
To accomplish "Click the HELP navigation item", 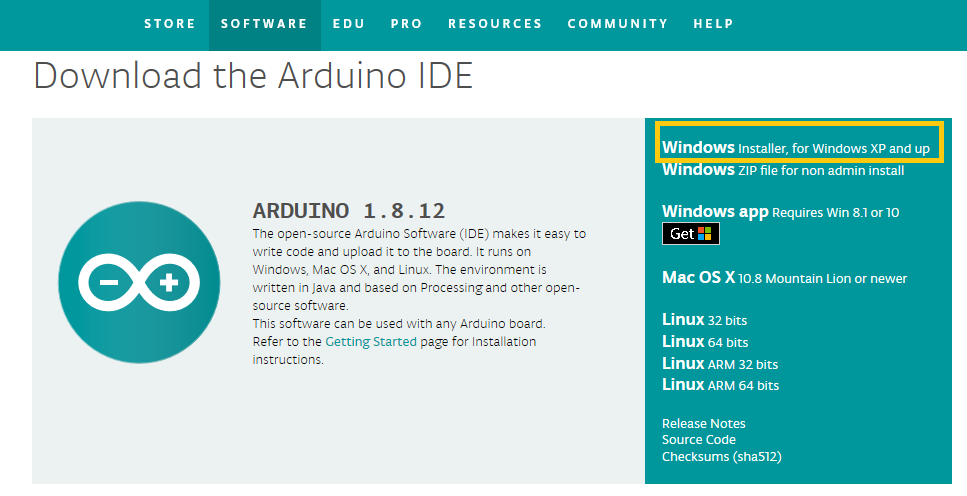I will (x=714, y=24).
